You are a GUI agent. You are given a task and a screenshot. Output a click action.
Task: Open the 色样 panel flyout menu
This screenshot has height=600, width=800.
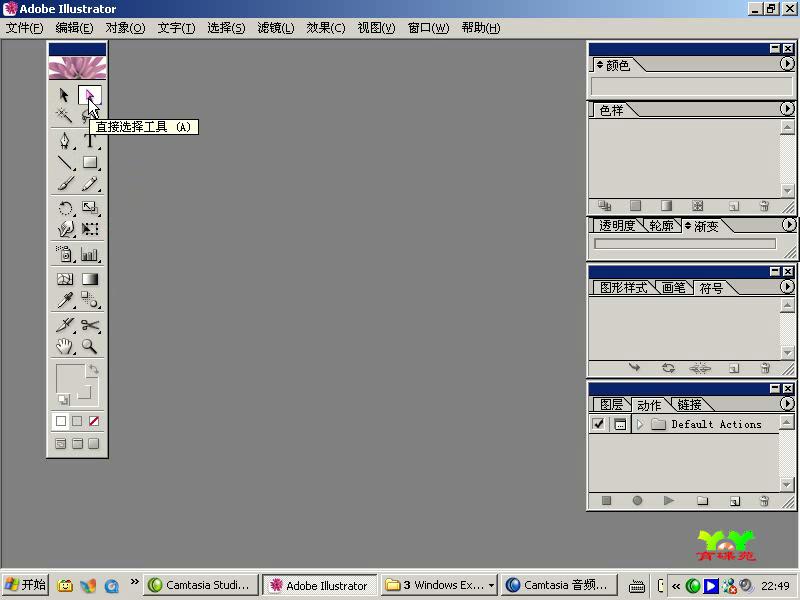[787, 109]
